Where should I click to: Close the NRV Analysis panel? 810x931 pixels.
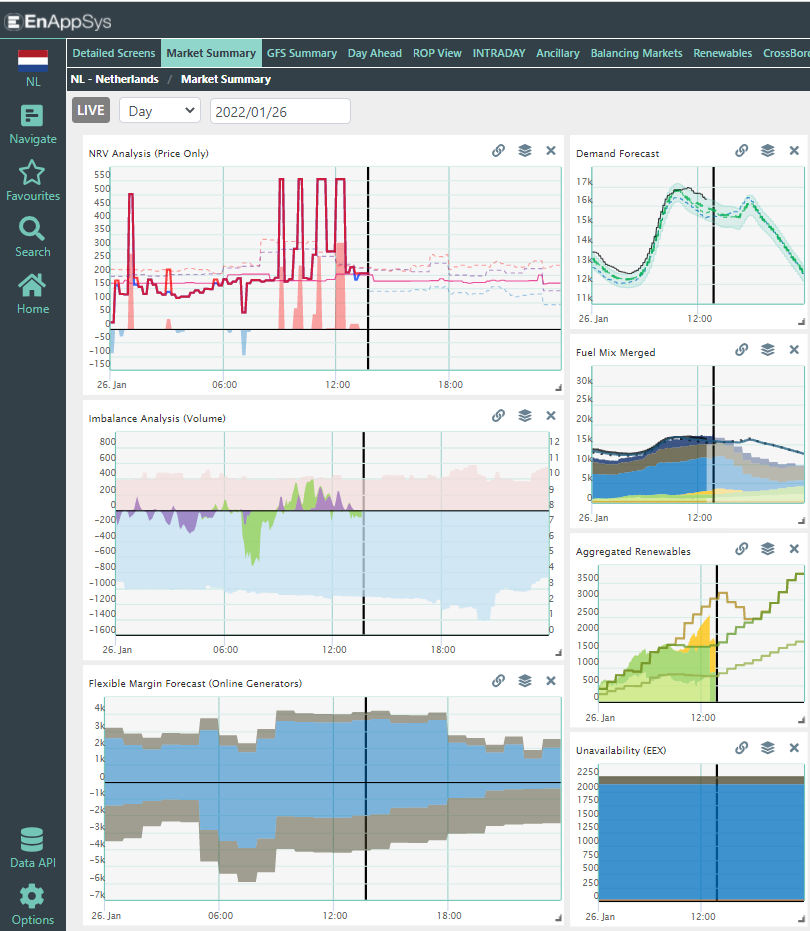[x=551, y=151]
